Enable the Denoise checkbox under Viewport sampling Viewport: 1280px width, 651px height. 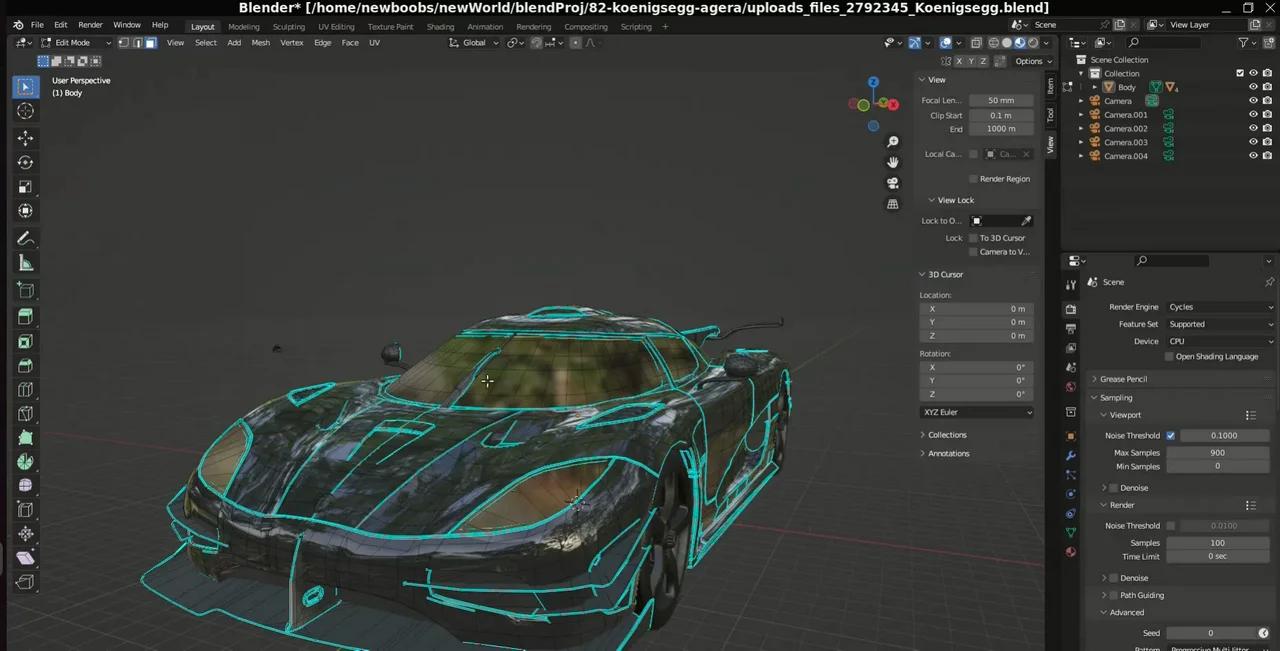[x=1114, y=487]
